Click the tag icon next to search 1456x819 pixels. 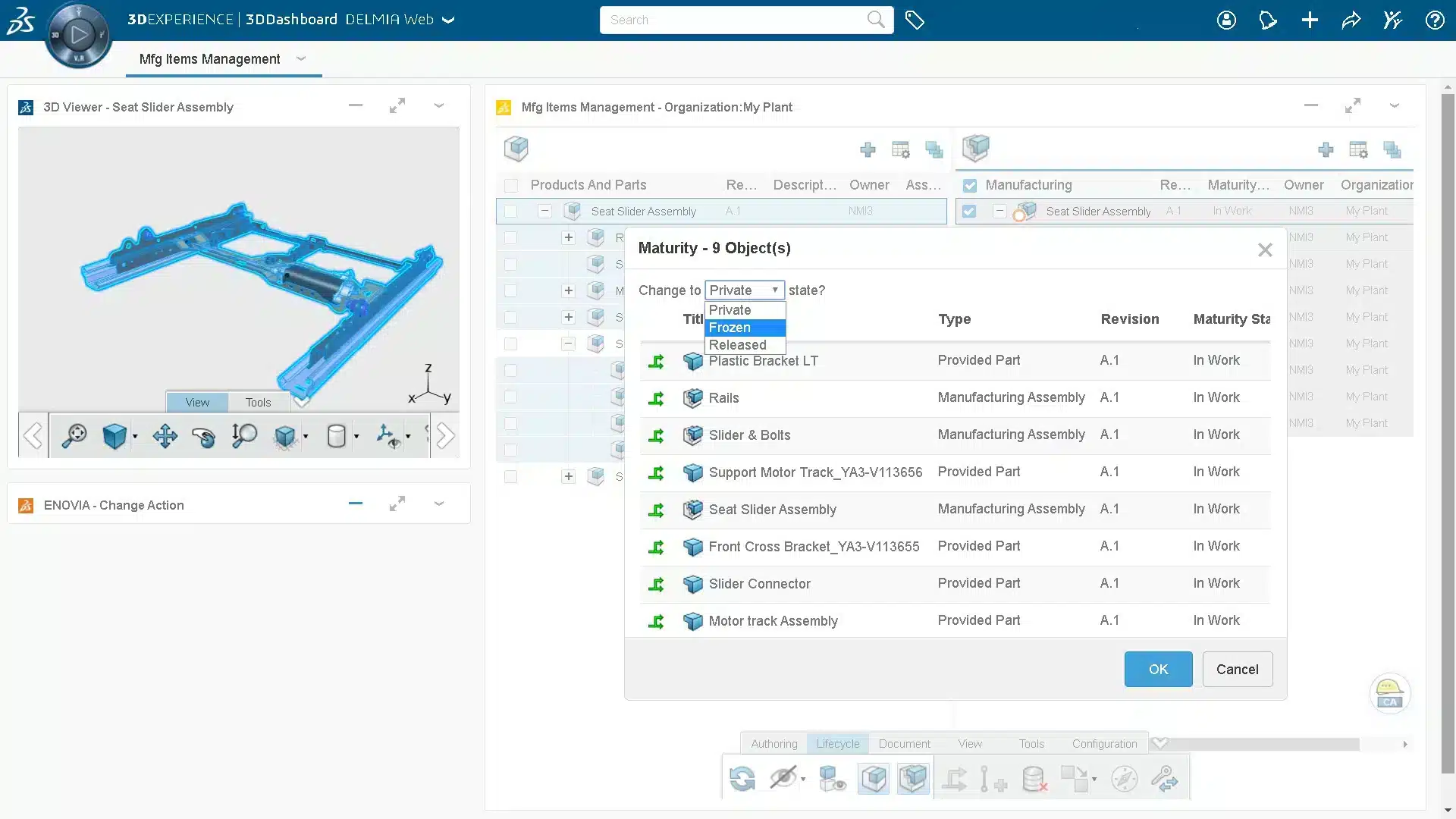(915, 20)
